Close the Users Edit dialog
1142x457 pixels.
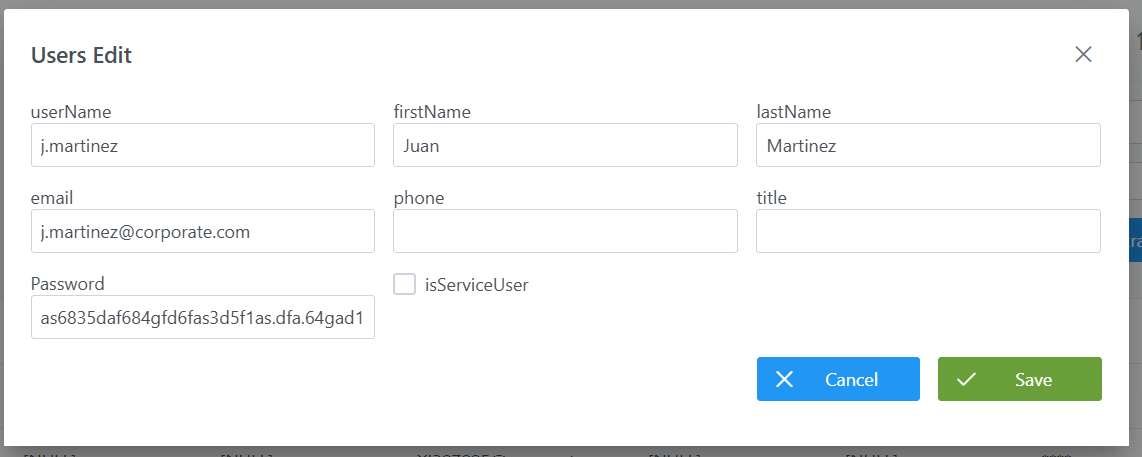(x=1083, y=54)
